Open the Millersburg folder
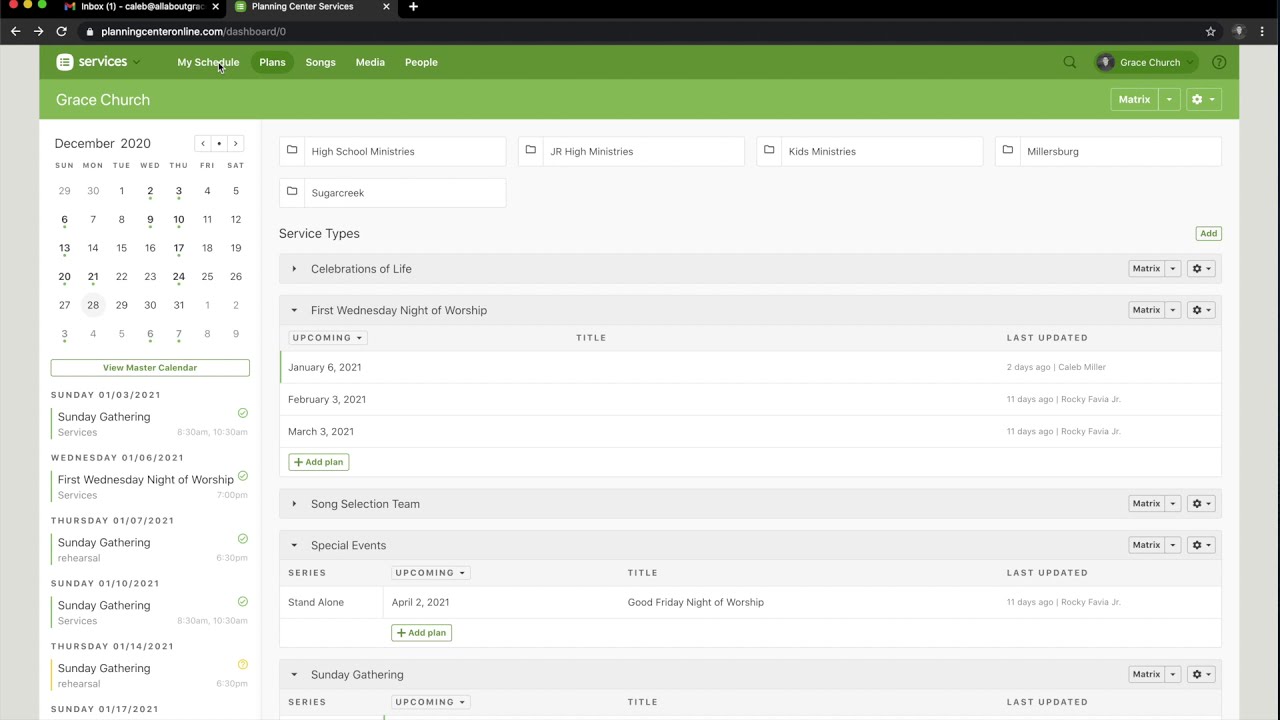The image size is (1280, 720). click(1108, 151)
